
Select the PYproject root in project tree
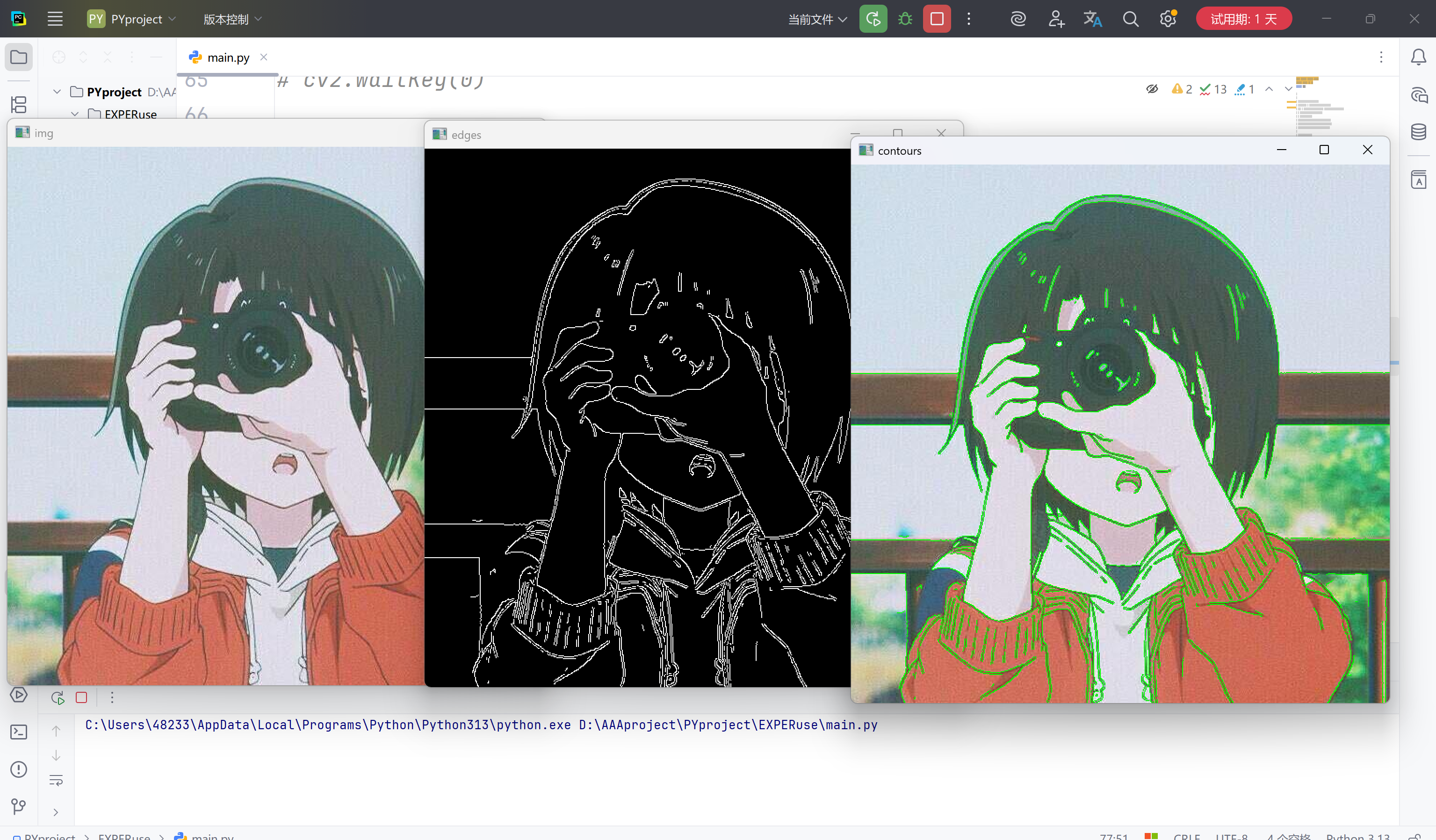[114, 92]
